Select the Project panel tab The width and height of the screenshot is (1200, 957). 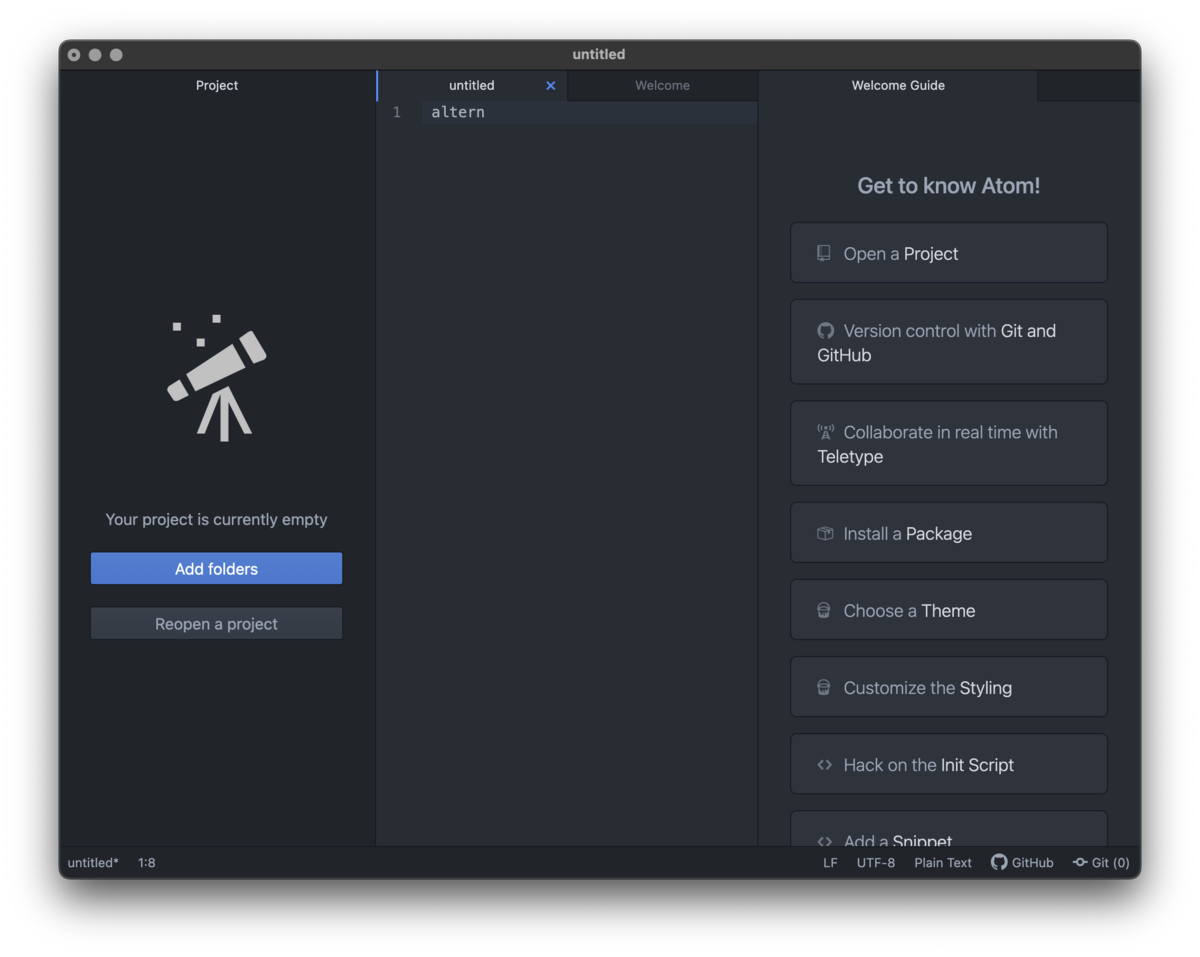pos(217,86)
